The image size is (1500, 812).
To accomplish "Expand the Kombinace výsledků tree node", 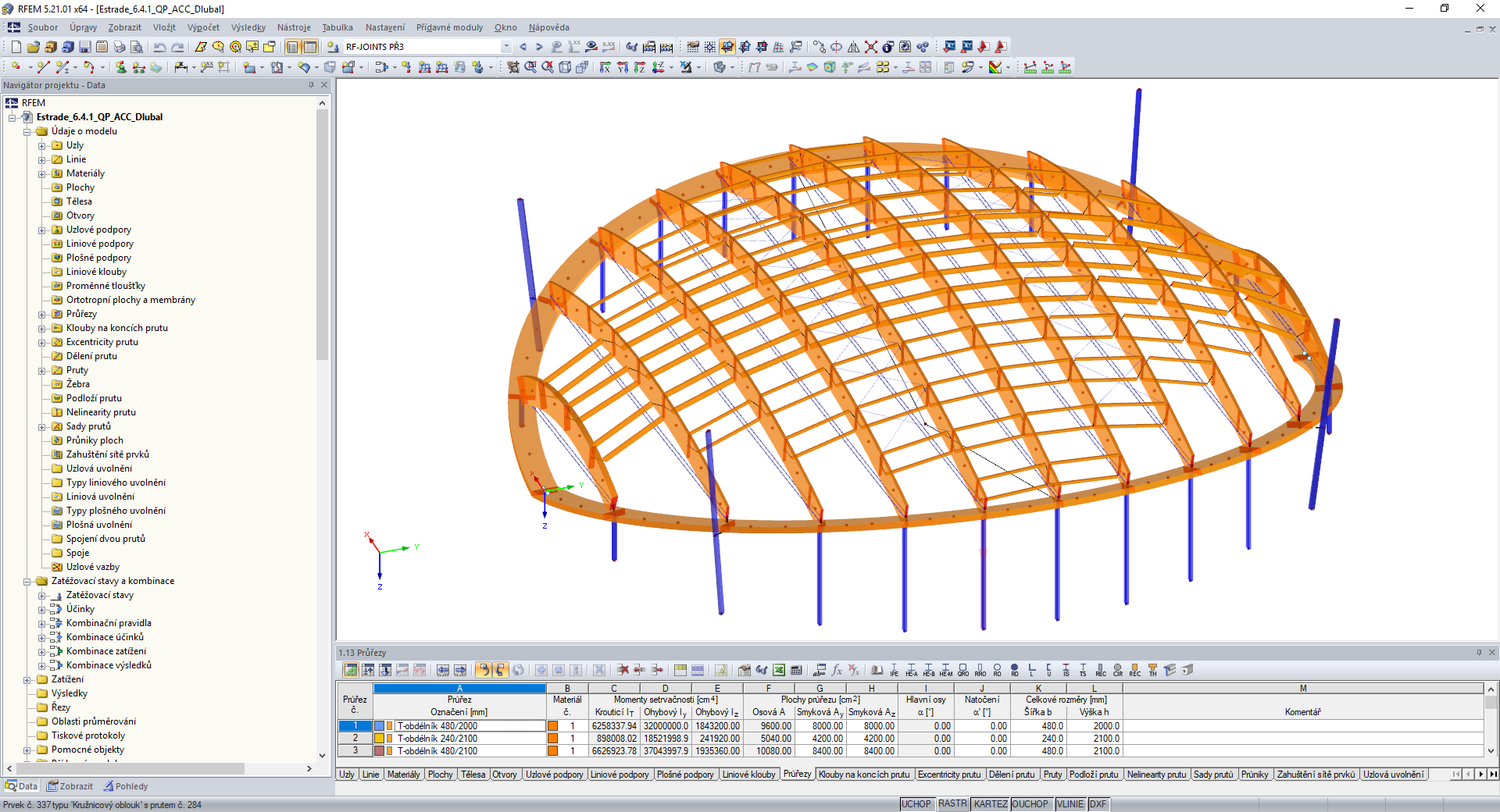I will point(42,665).
